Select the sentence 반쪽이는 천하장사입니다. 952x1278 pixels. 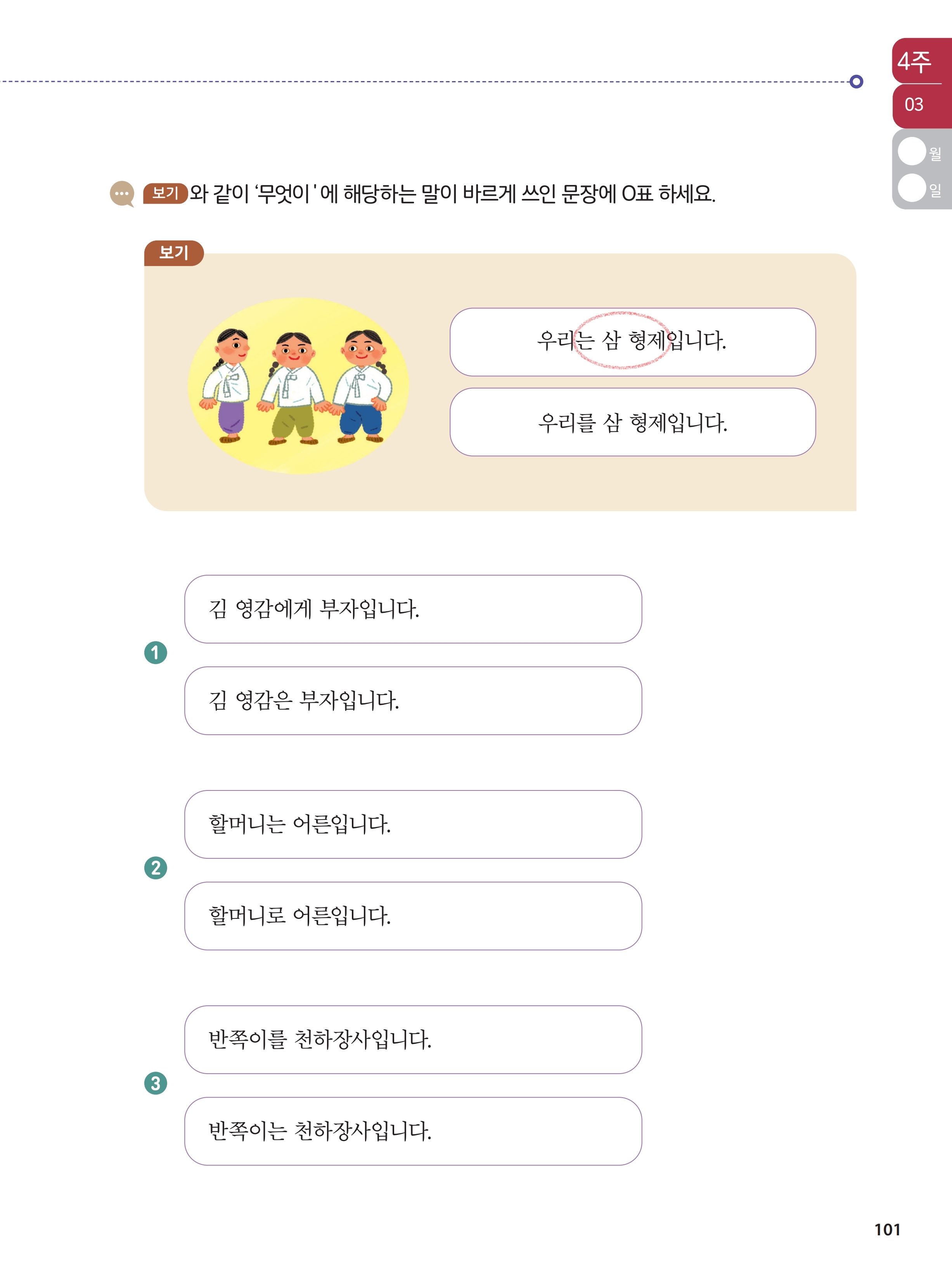click(413, 1131)
